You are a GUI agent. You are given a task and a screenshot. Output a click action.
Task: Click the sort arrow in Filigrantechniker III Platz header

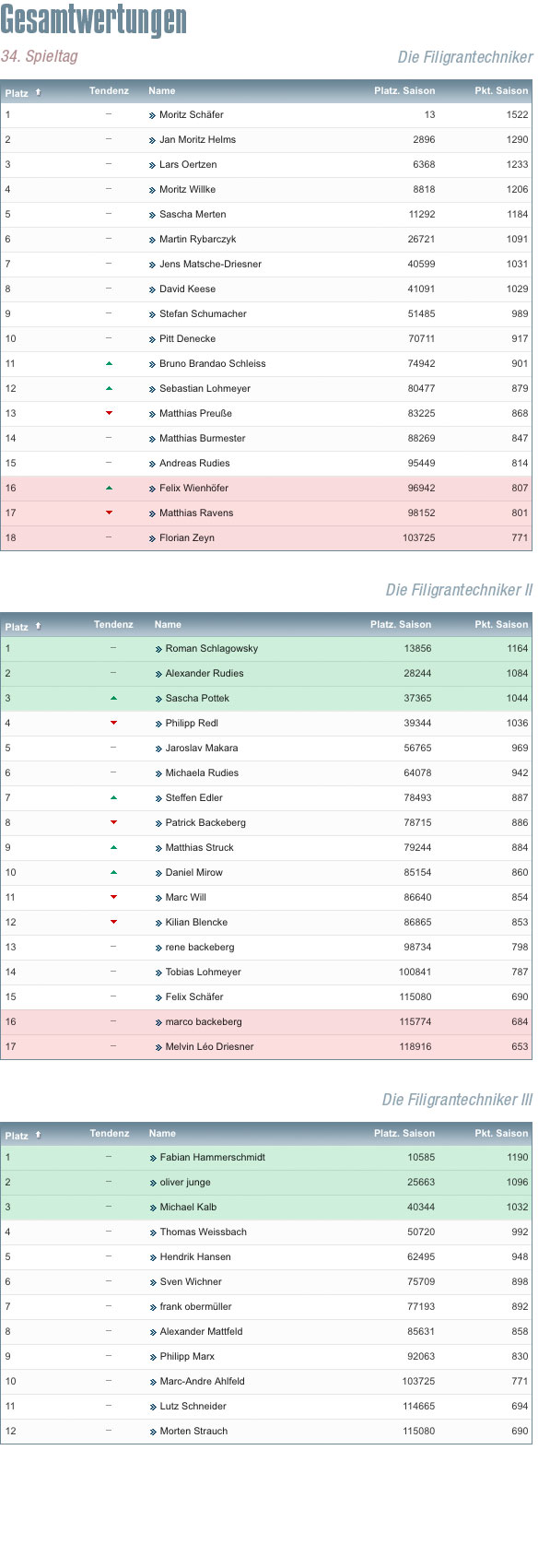pyautogui.click(x=38, y=1135)
